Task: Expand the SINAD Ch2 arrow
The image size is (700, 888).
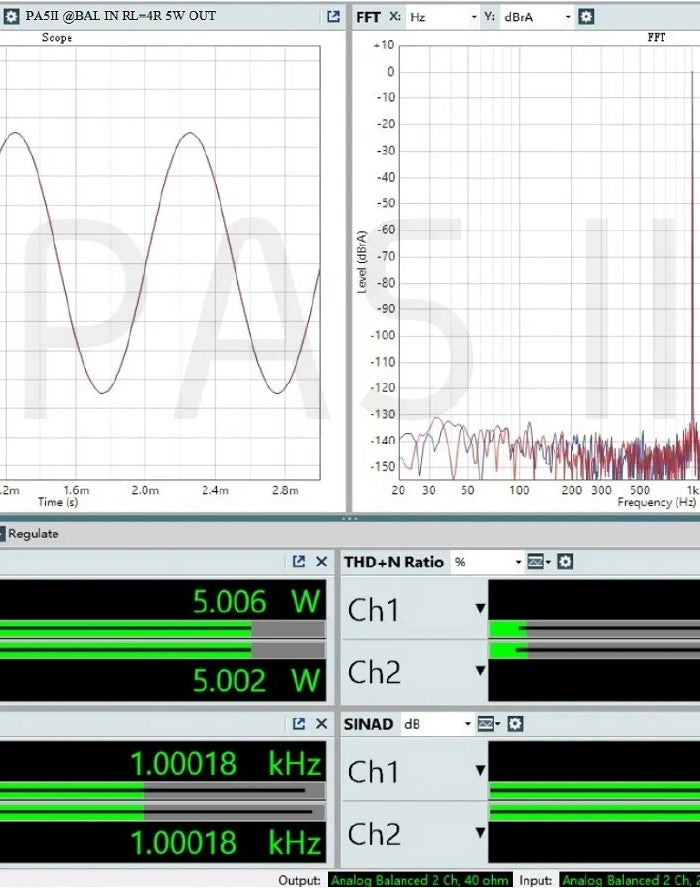Action: click(480, 833)
